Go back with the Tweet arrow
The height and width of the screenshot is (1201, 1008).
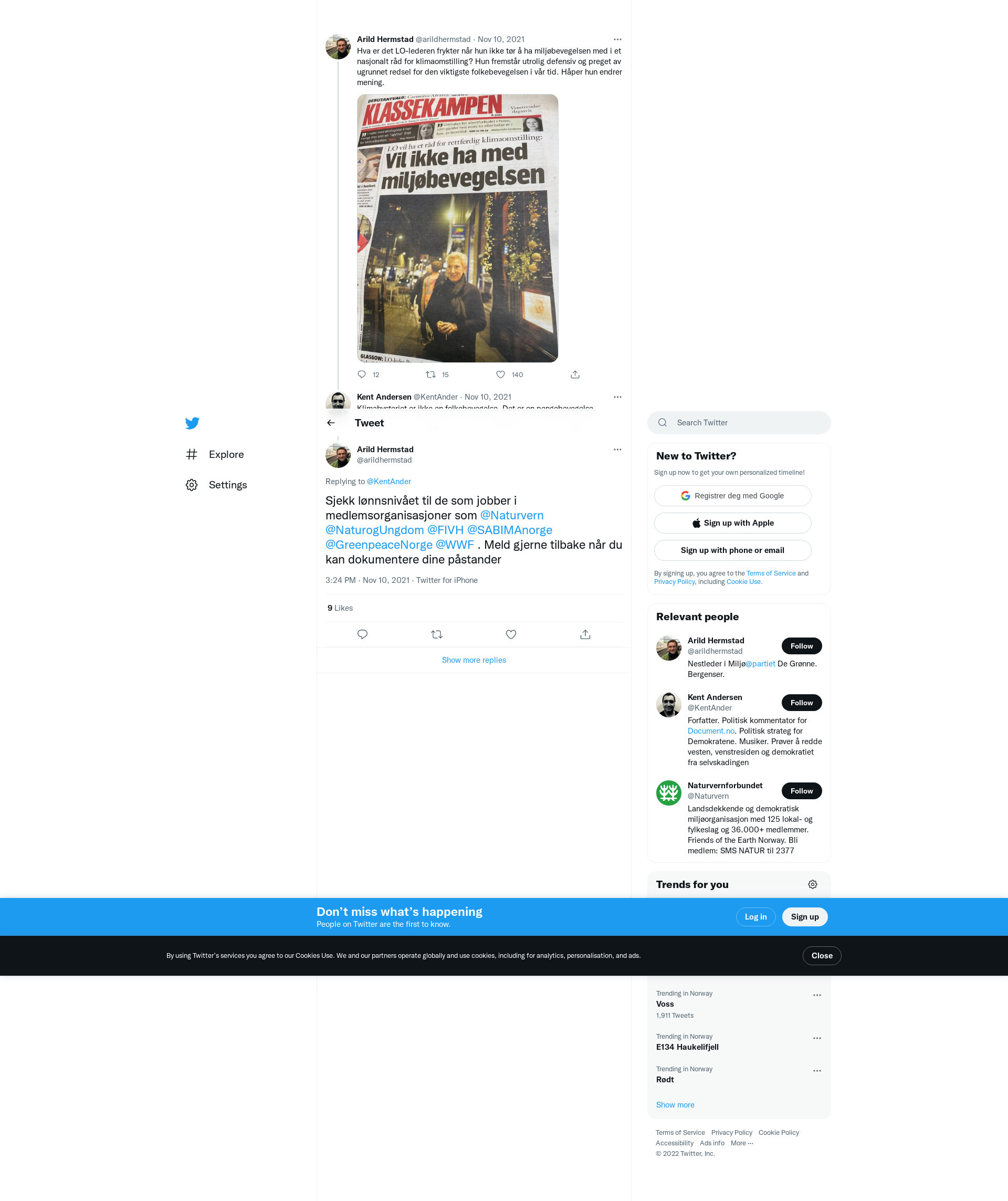[331, 423]
